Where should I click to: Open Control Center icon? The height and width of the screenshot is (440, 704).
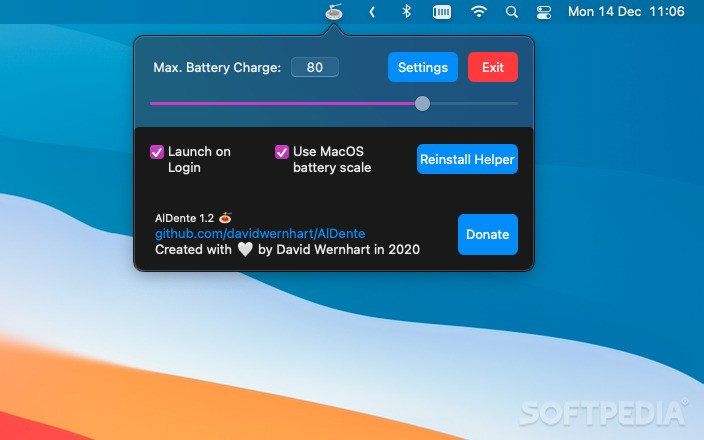click(x=544, y=12)
